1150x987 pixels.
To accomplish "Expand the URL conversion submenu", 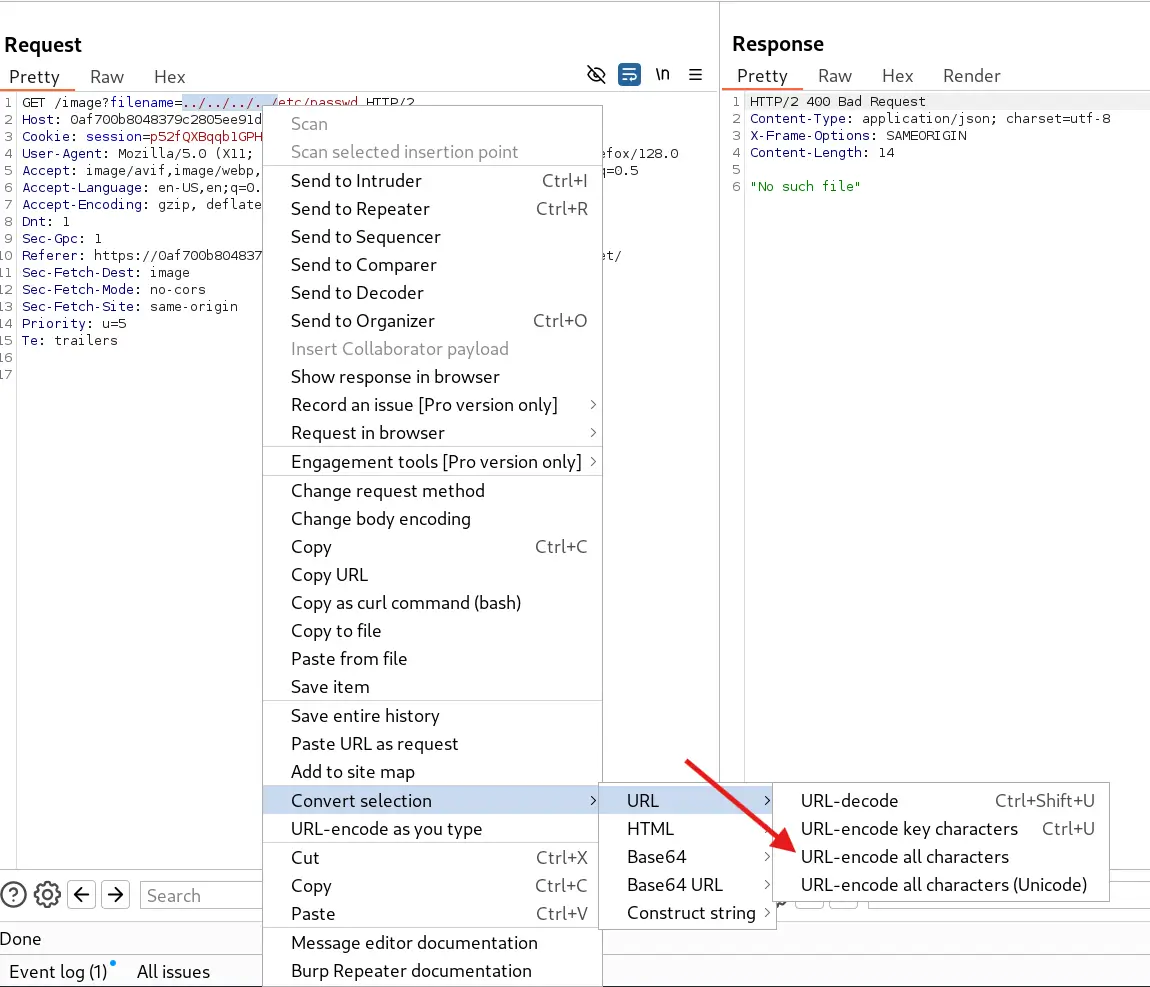I will [687, 800].
